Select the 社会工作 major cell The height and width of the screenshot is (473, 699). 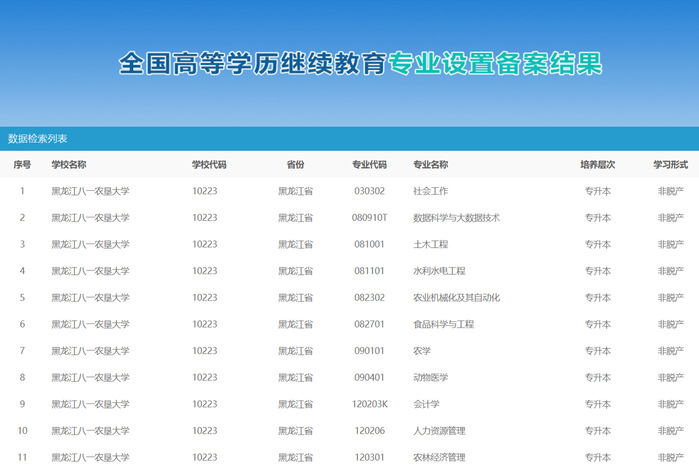pyautogui.click(x=431, y=191)
